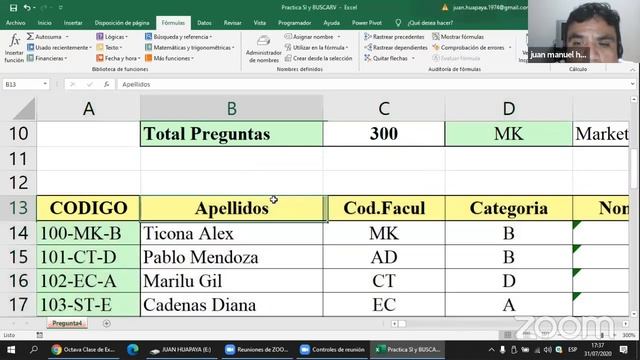
Task: Open the Power Pivot tab
Action: click(x=367, y=23)
